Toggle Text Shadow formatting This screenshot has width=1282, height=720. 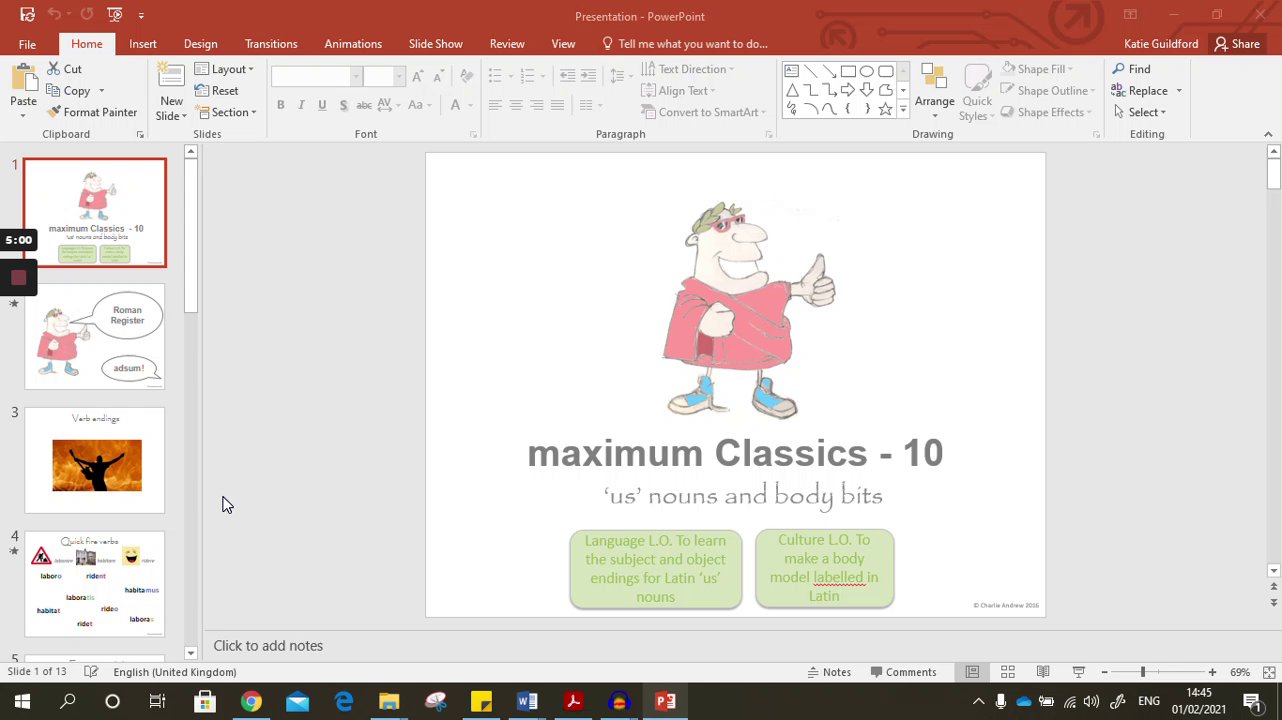pyautogui.click(x=343, y=105)
